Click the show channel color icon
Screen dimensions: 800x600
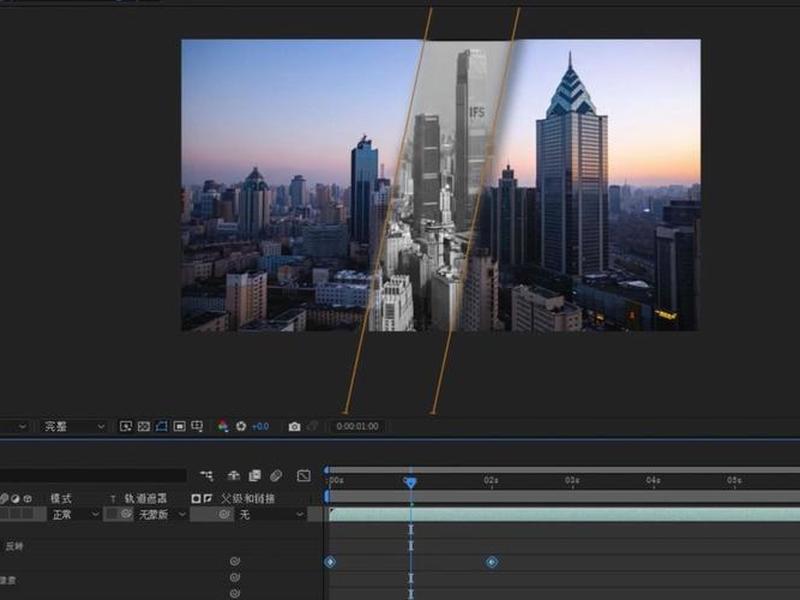point(223,426)
